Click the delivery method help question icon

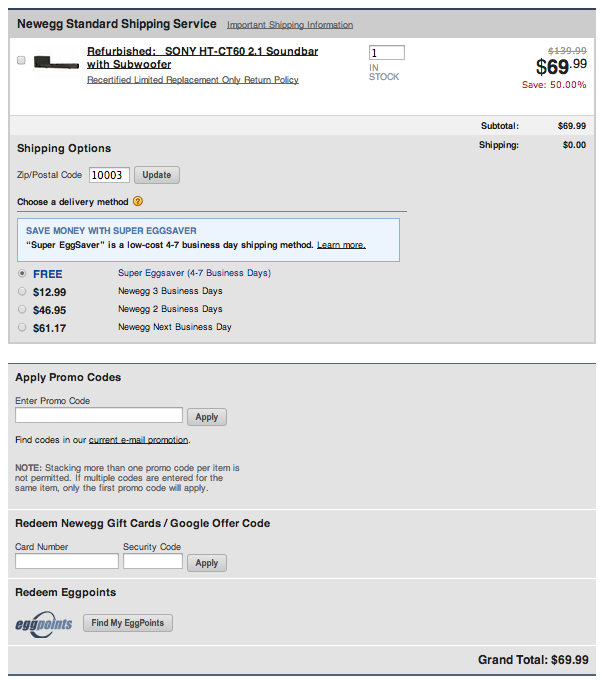coord(138,202)
